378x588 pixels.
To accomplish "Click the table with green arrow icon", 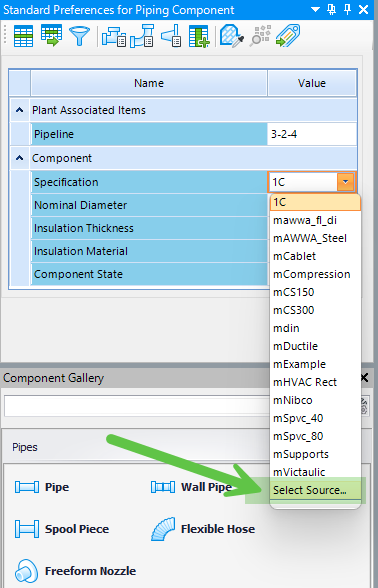I will [x=52, y=36].
